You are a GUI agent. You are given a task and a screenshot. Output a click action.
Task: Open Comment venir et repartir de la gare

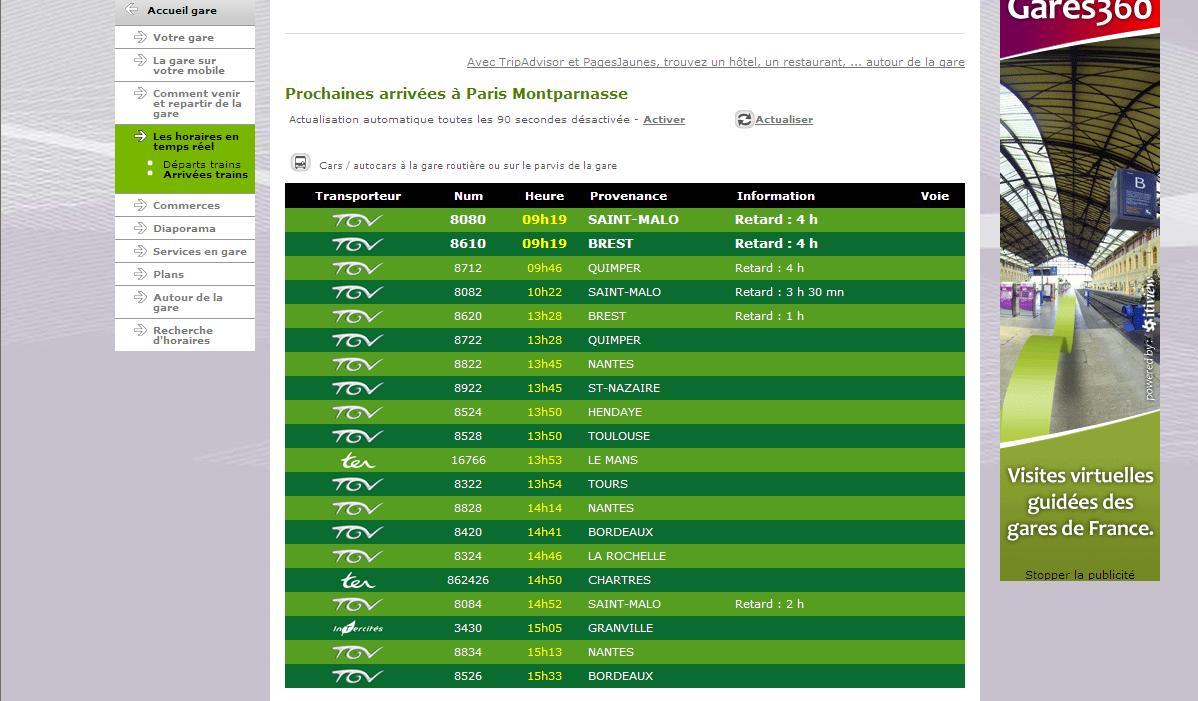(196, 103)
